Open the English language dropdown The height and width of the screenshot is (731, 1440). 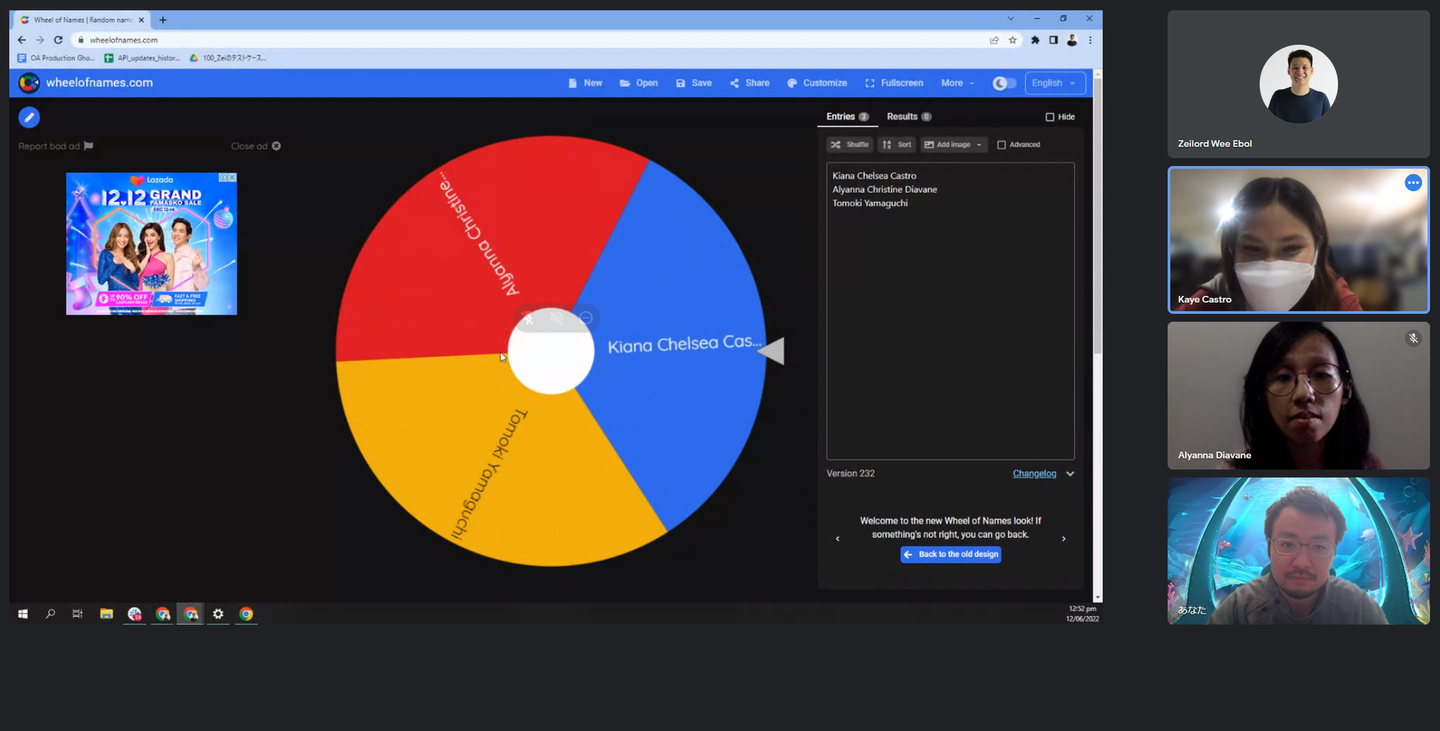1055,83
